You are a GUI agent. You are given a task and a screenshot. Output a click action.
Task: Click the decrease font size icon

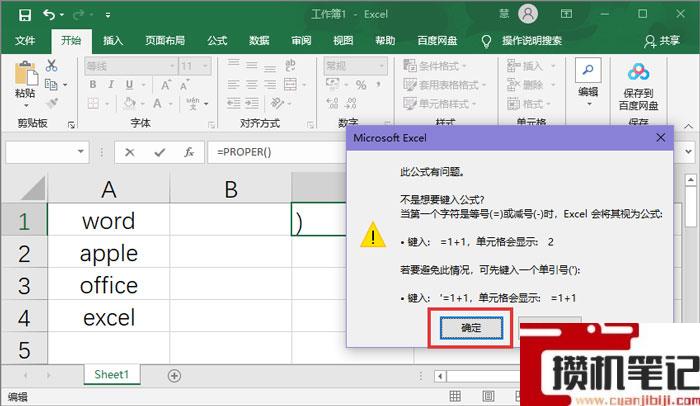point(184,85)
